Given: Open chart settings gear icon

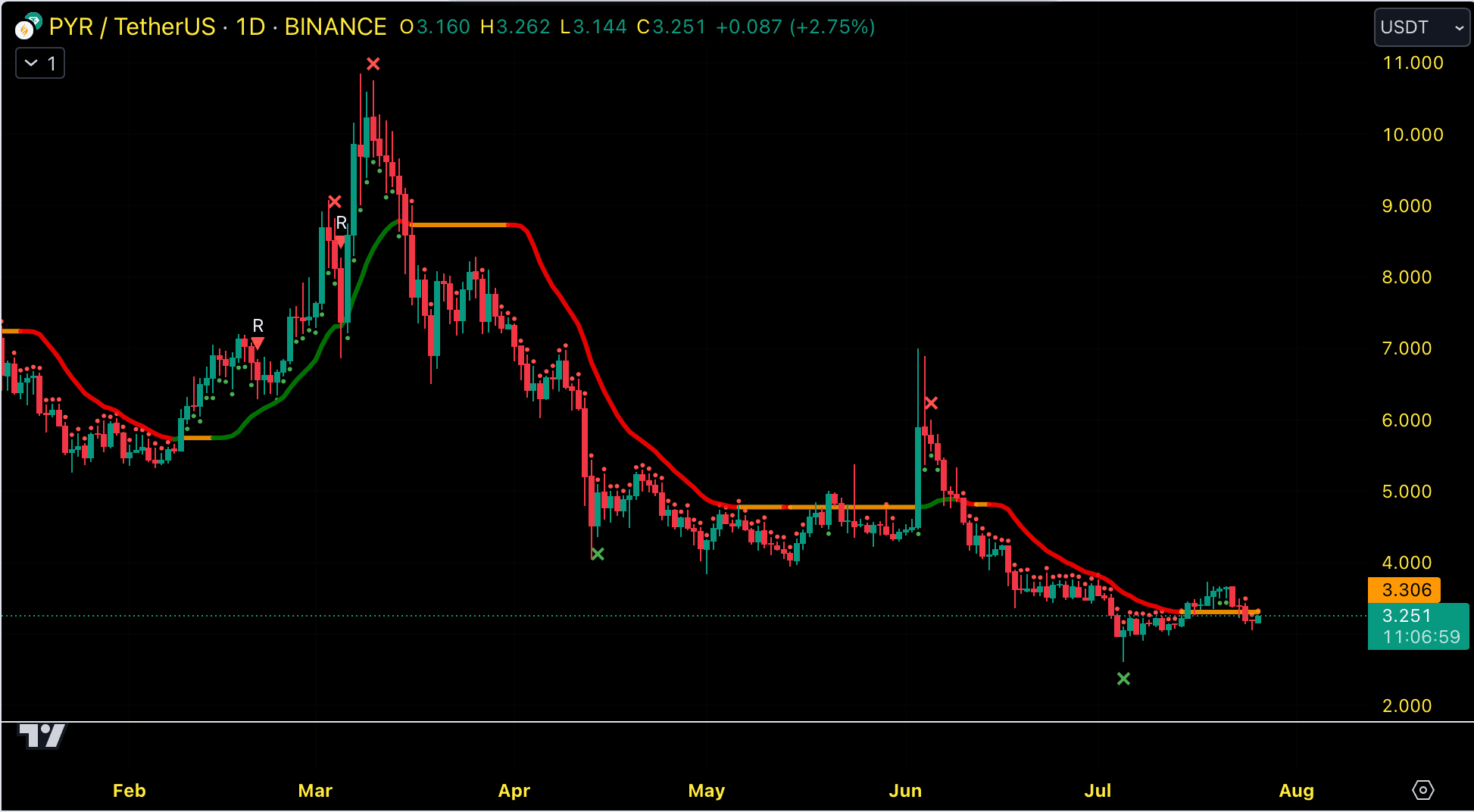Looking at the screenshot, I should coord(1423,790).
